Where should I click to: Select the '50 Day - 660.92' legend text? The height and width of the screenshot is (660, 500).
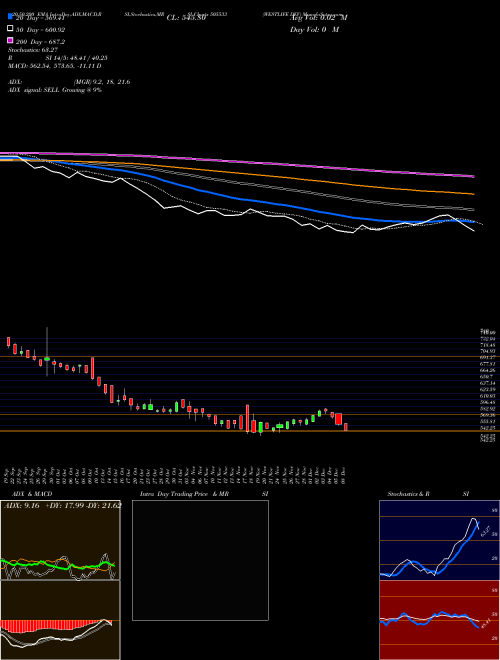coord(40,30)
